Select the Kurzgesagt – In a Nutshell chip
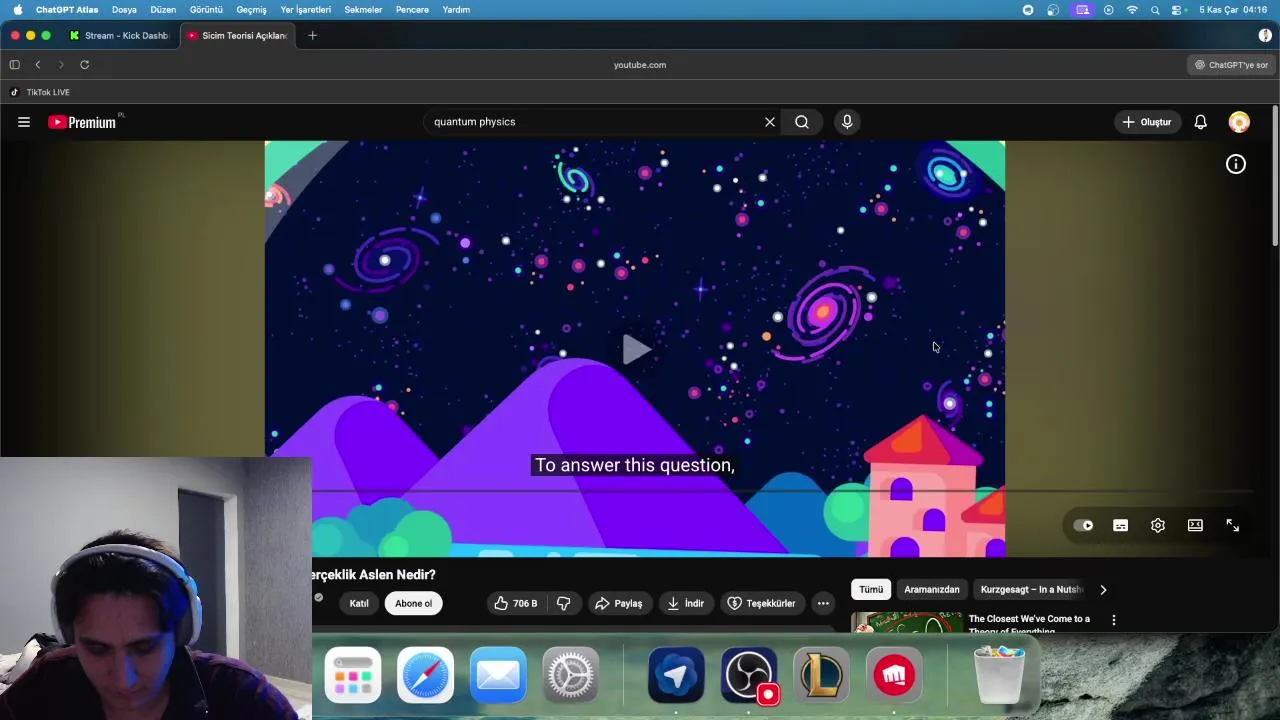This screenshot has height=720, width=1280. coord(1031,589)
